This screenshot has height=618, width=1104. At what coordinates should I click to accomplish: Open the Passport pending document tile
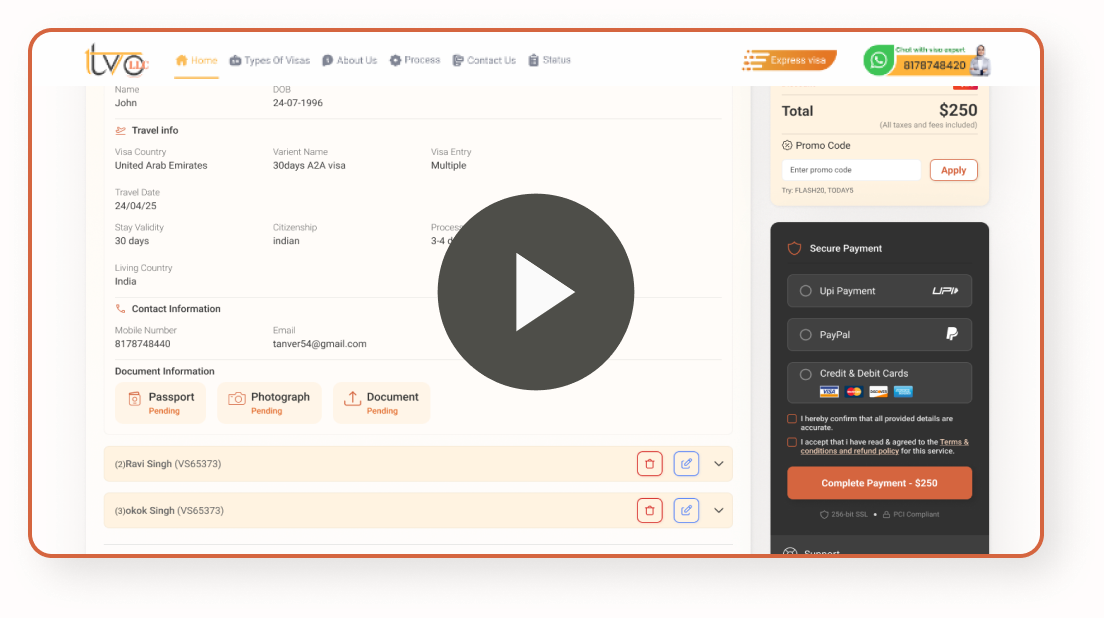click(x=161, y=403)
